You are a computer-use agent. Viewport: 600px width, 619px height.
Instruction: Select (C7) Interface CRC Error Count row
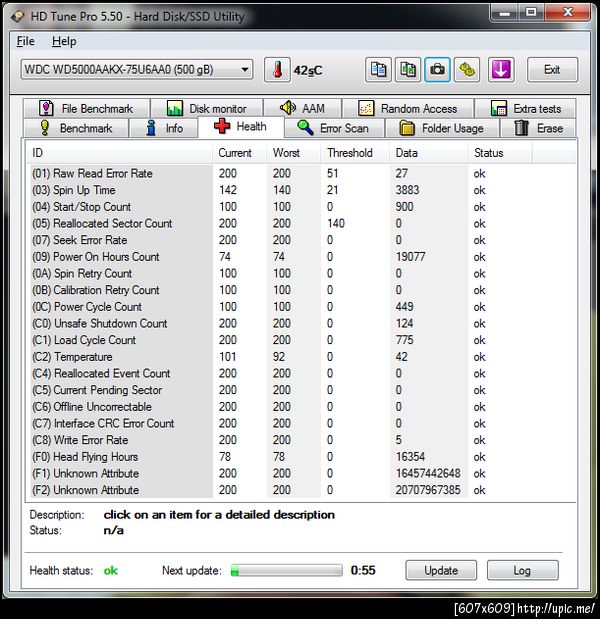(301, 424)
